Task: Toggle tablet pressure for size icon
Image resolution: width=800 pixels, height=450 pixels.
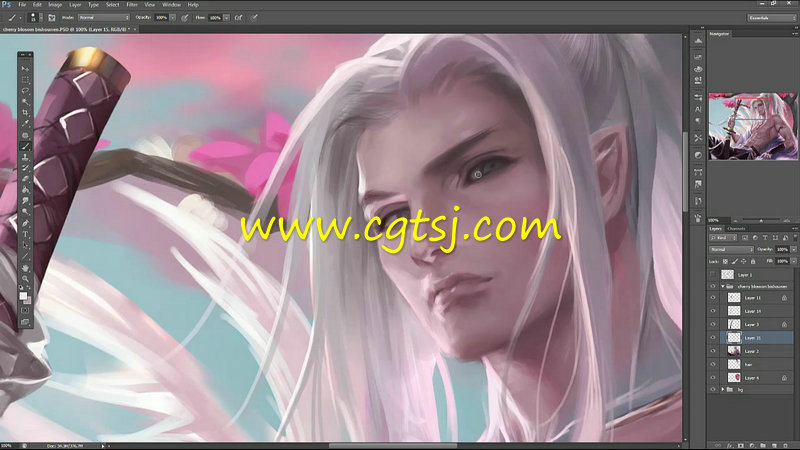Action: (x=254, y=17)
